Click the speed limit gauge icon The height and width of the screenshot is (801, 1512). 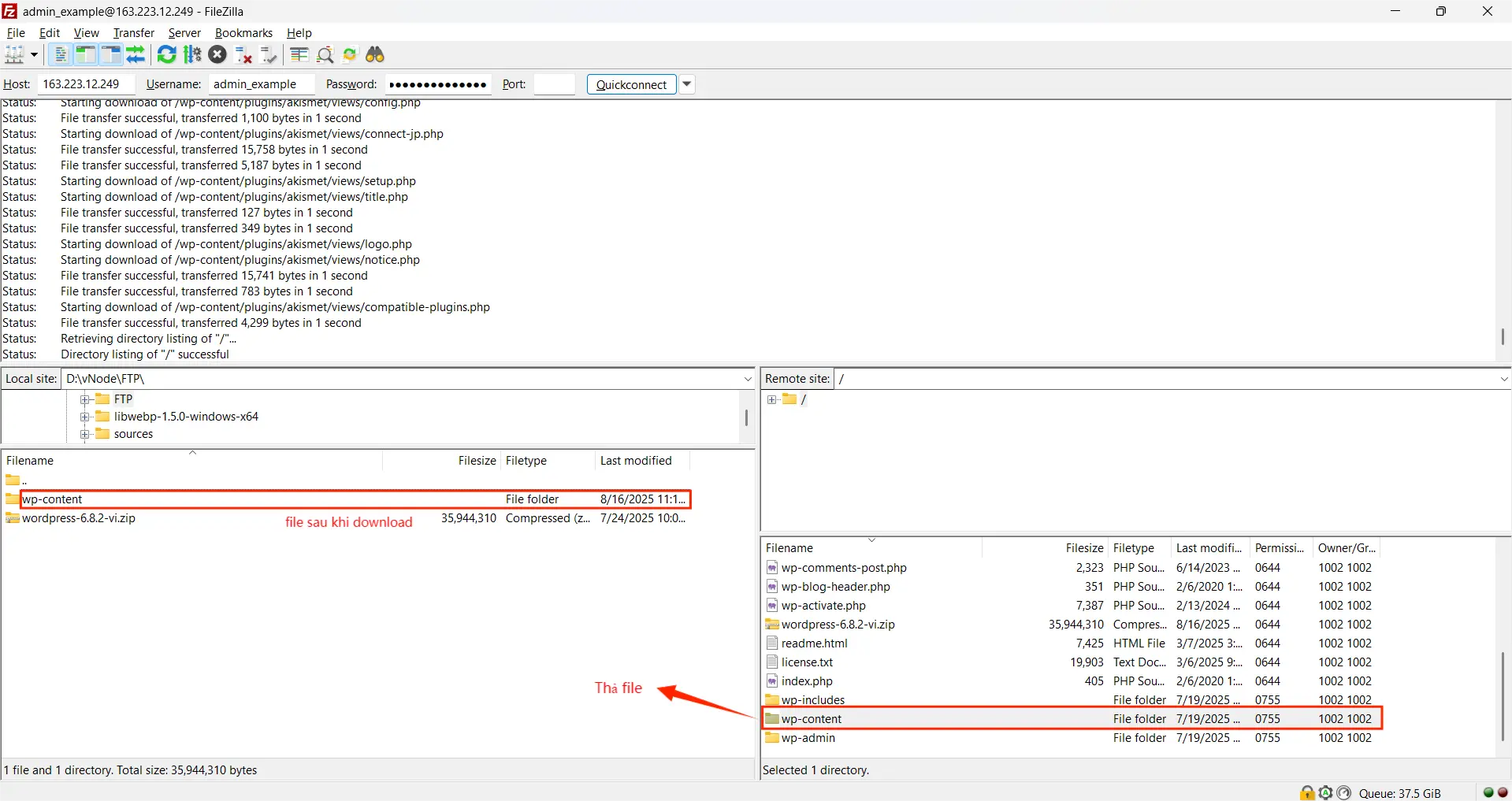pyautogui.click(x=1344, y=793)
